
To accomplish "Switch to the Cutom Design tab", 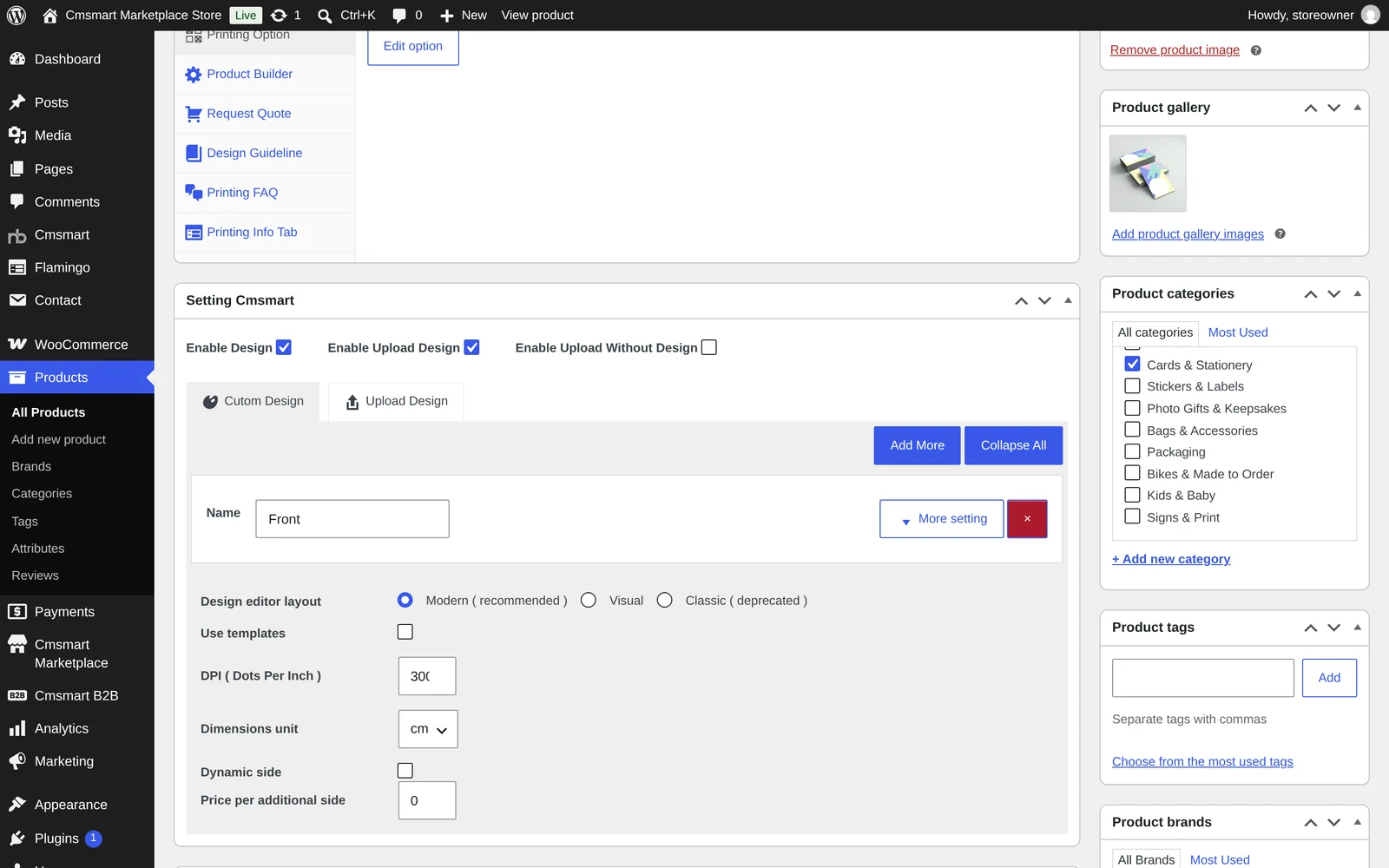I will tap(253, 401).
